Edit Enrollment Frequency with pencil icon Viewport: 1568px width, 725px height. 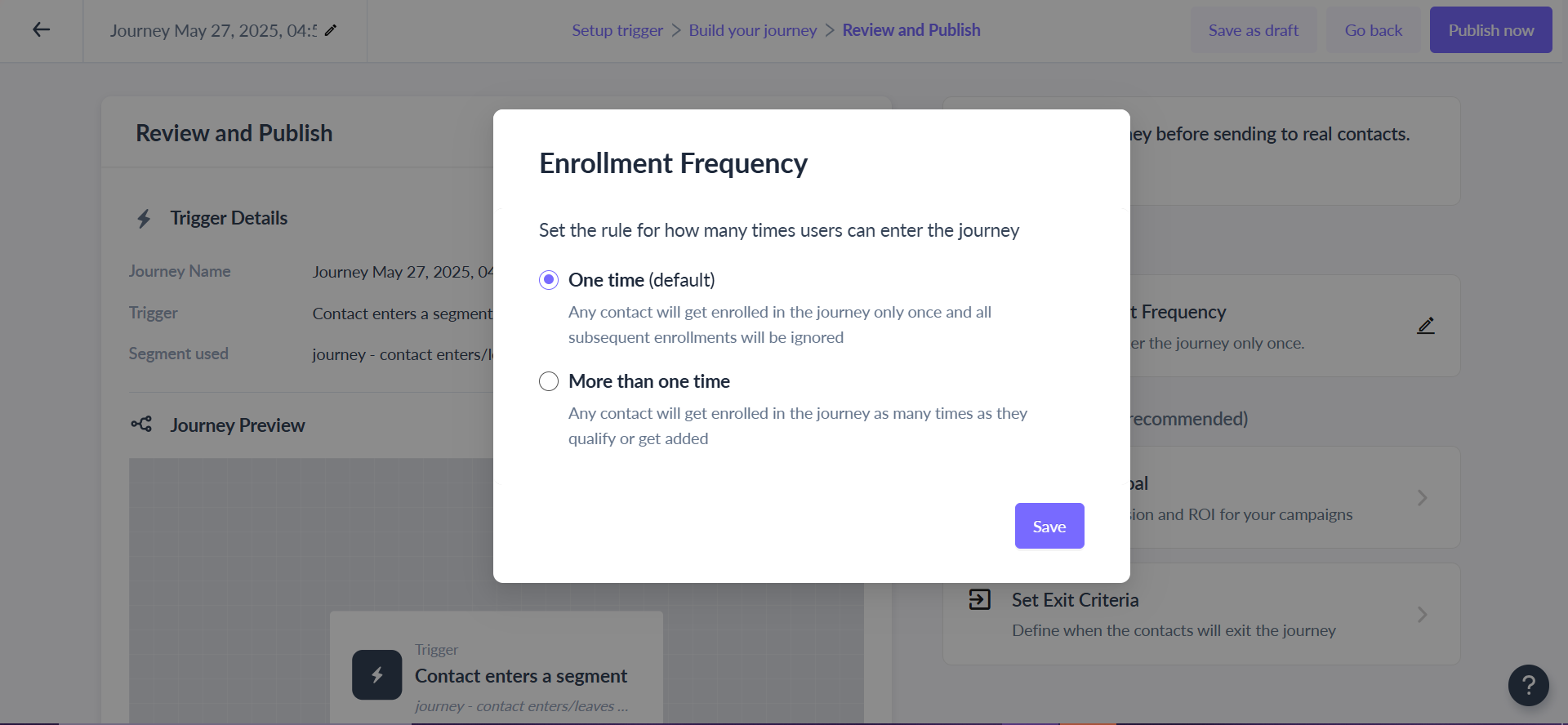(x=1426, y=326)
